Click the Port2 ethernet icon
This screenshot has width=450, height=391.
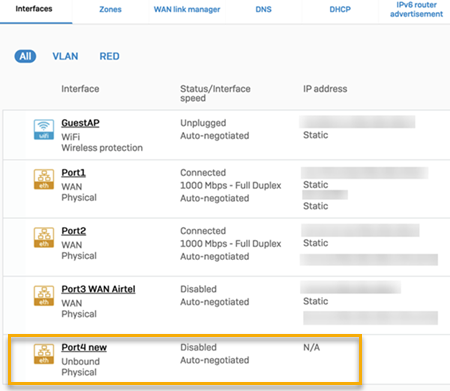click(x=44, y=238)
